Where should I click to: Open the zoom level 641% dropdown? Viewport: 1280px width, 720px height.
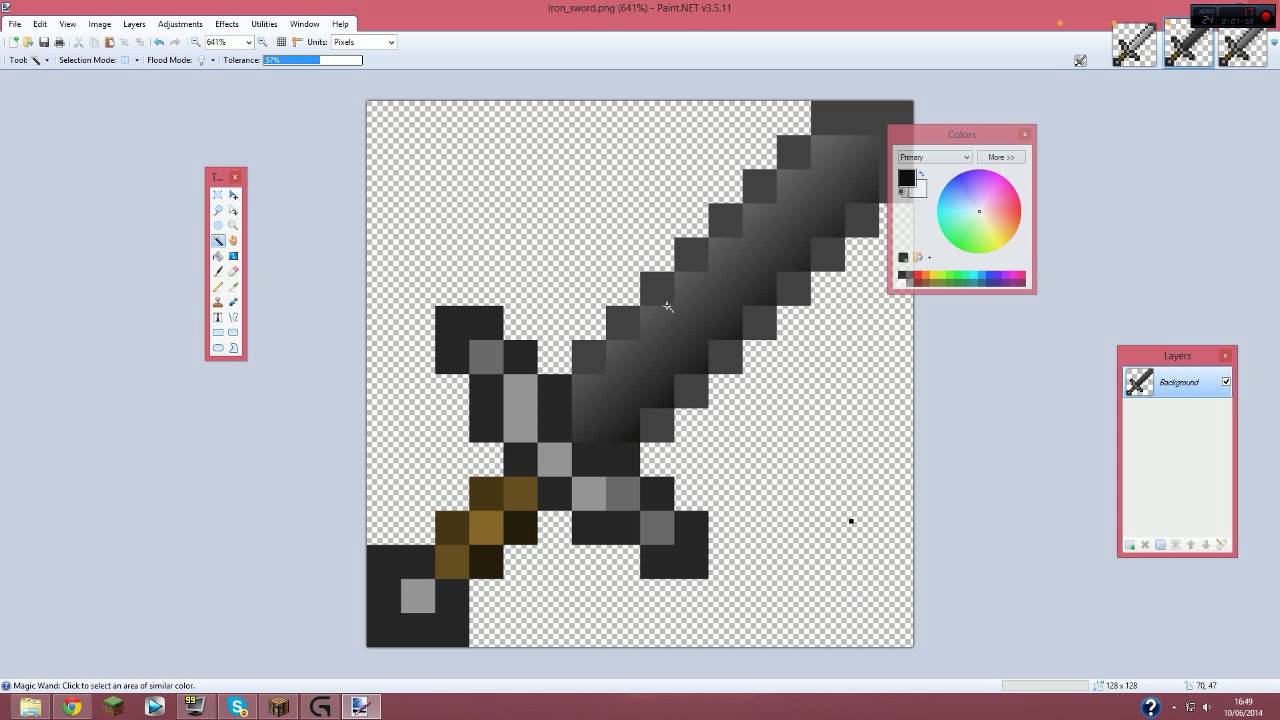click(x=249, y=42)
